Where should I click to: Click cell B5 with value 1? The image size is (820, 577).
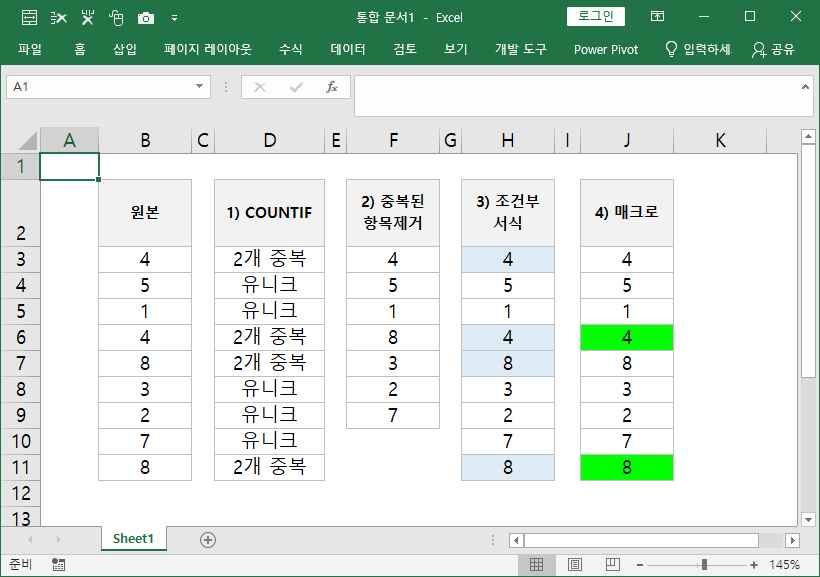(x=145, y=311)
